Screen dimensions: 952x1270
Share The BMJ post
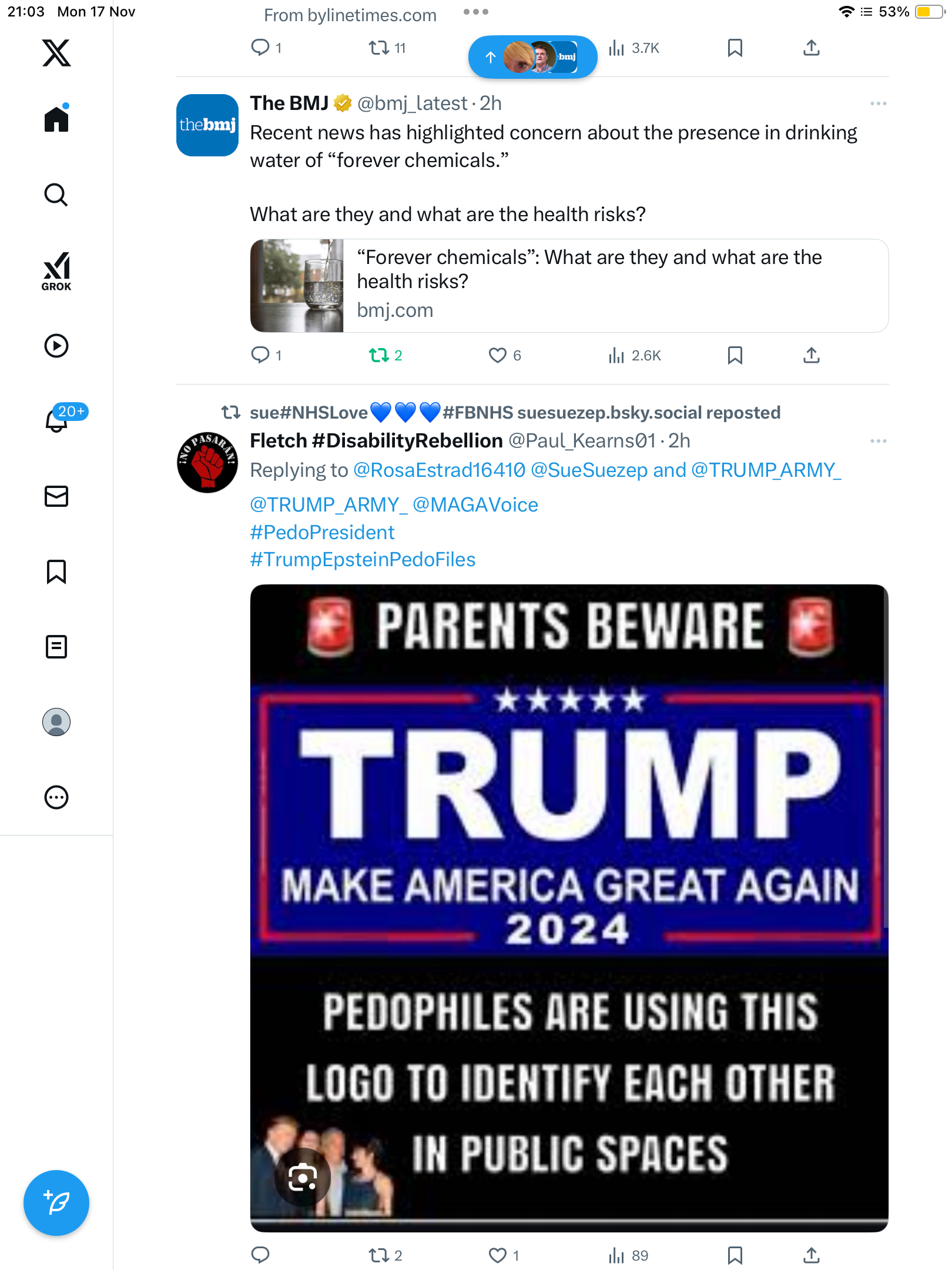click(811, 355)
